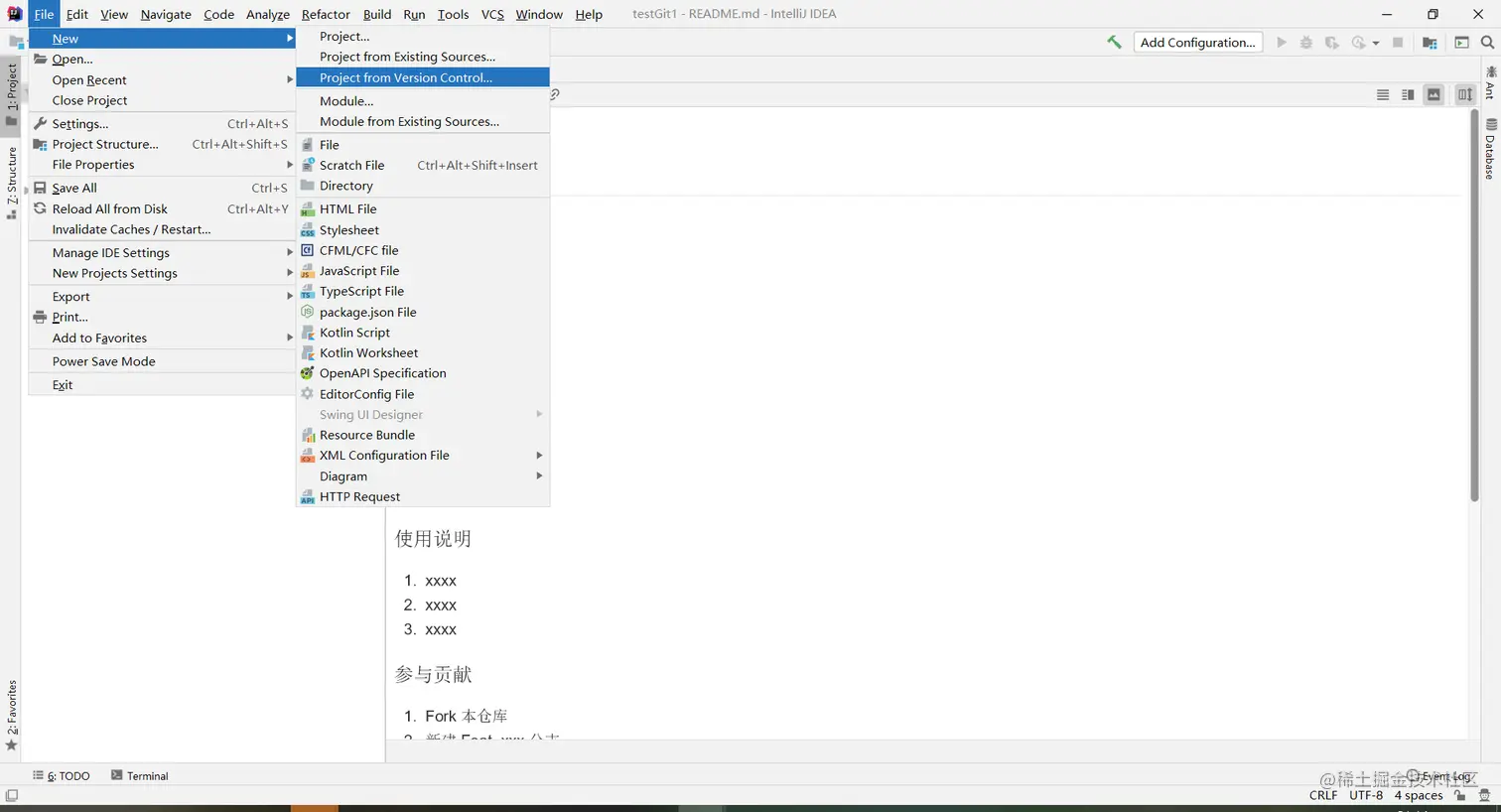Toggle tool window bars icon bottom-left
The height and width of the screenshot is (812, 1501).
coord(12,795)
